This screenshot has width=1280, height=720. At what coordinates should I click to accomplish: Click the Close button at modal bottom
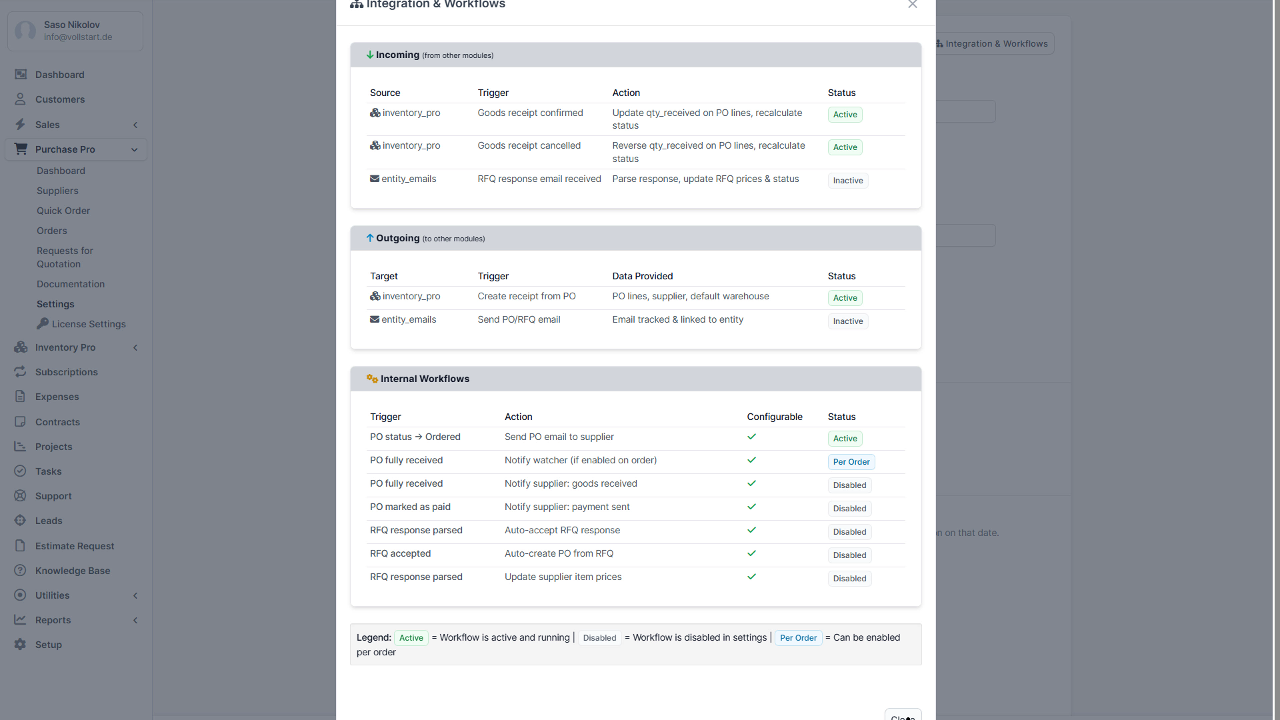pos(903,716)
